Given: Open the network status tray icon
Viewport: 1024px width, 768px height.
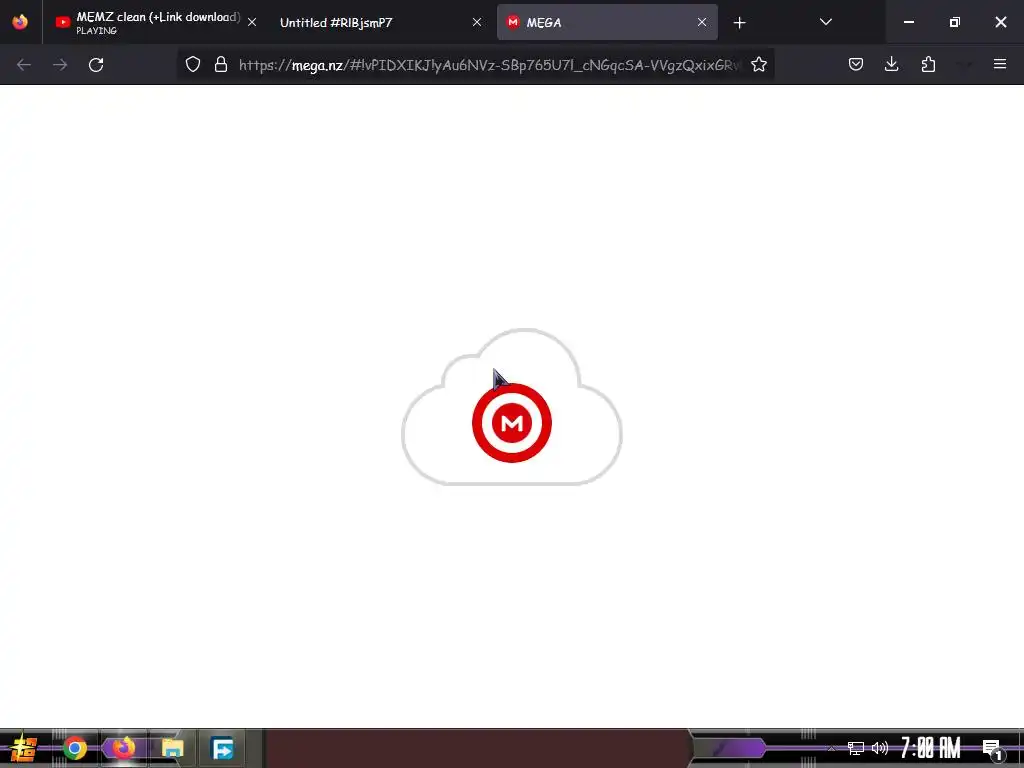Looking at the screenshot, I should pos(856,748).
